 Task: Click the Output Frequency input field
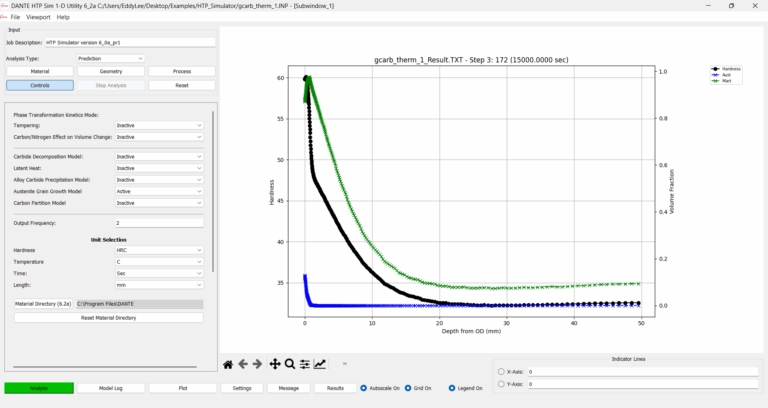tap(159, 223)
